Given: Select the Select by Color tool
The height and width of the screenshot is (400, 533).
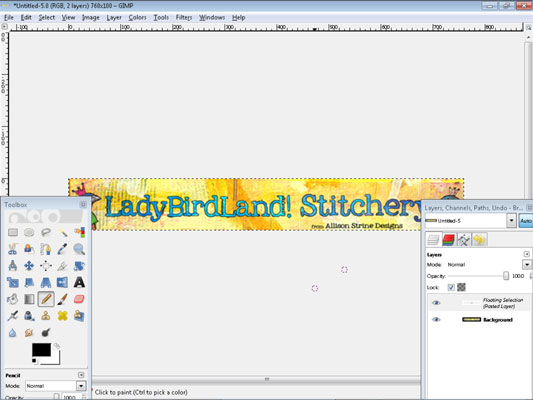Looking at the screenshot, I should pos(79,232).
